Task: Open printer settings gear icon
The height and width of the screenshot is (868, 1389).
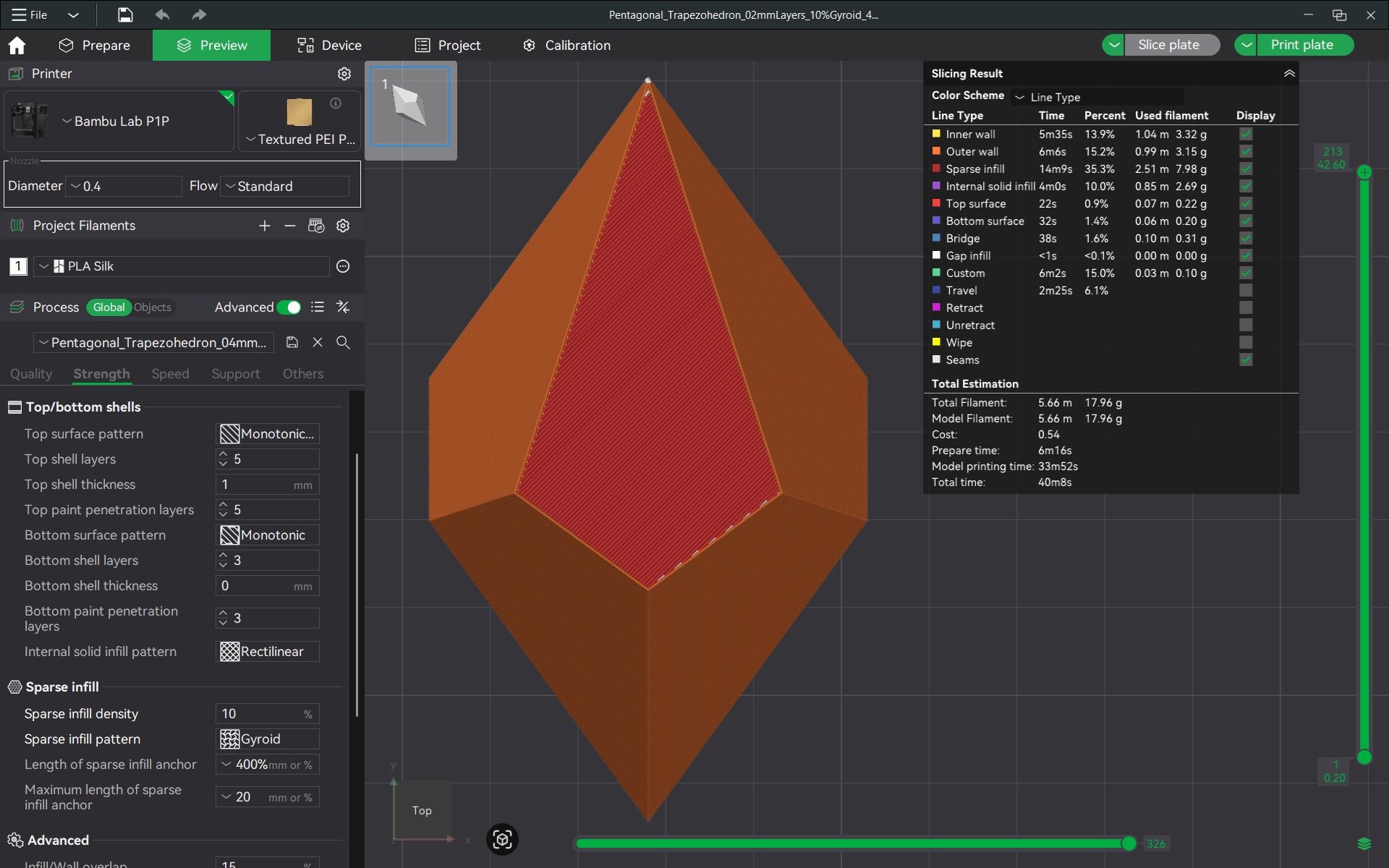Action: tap(344, 74)
